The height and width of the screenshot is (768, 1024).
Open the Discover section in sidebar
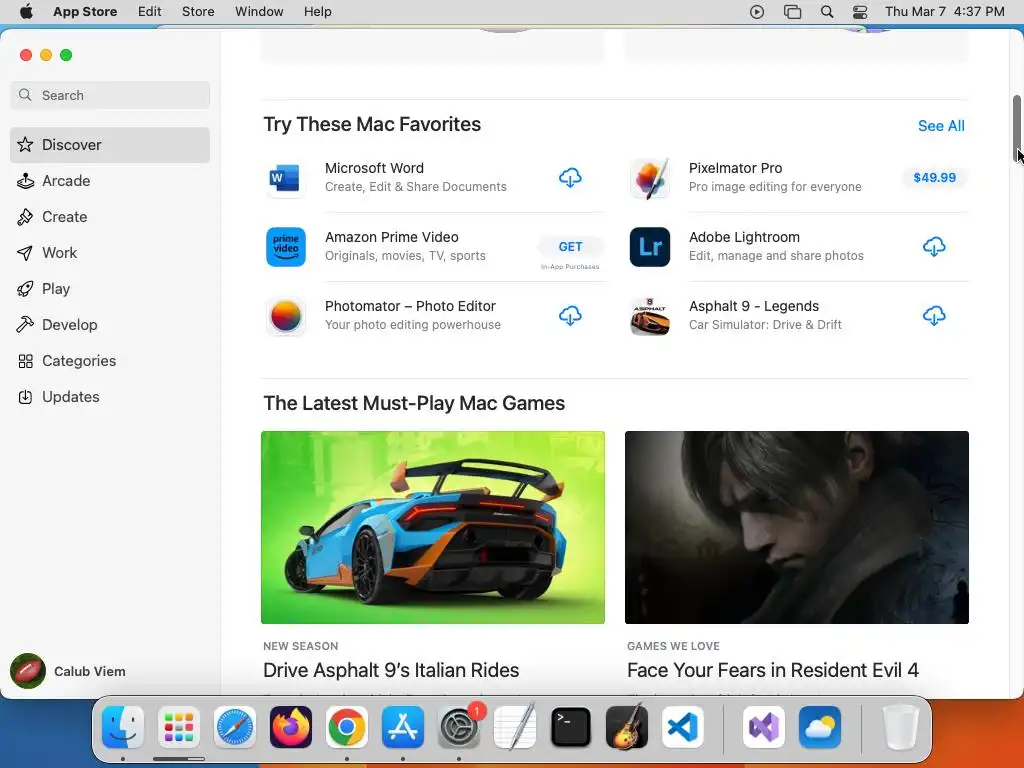tap(110, 145)
